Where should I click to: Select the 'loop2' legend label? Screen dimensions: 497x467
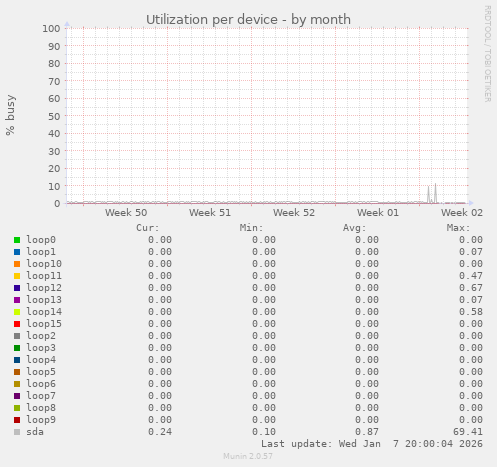coord(41,336)
